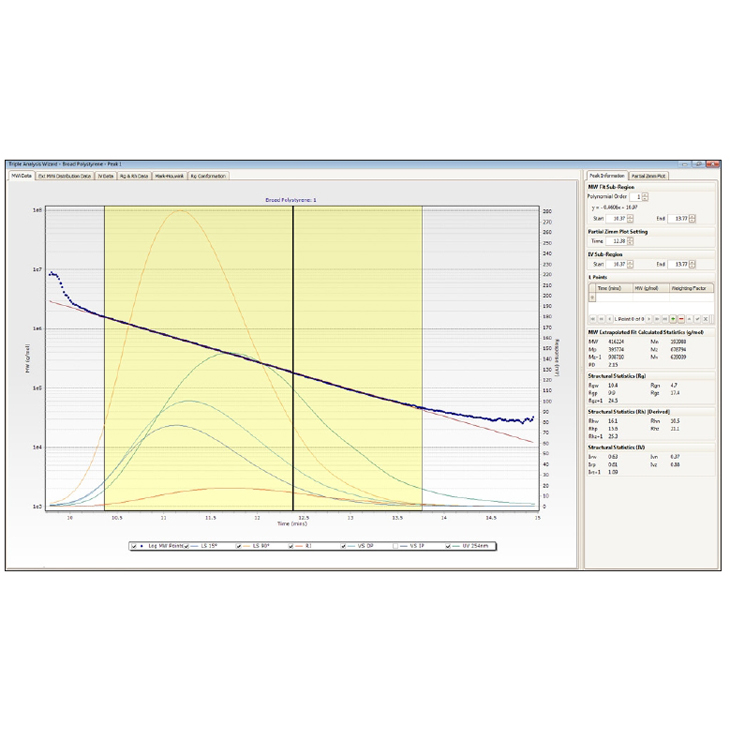Cancel L Point edit with X icon
Viewport: 730px width, 730px height.
point(705,318)
